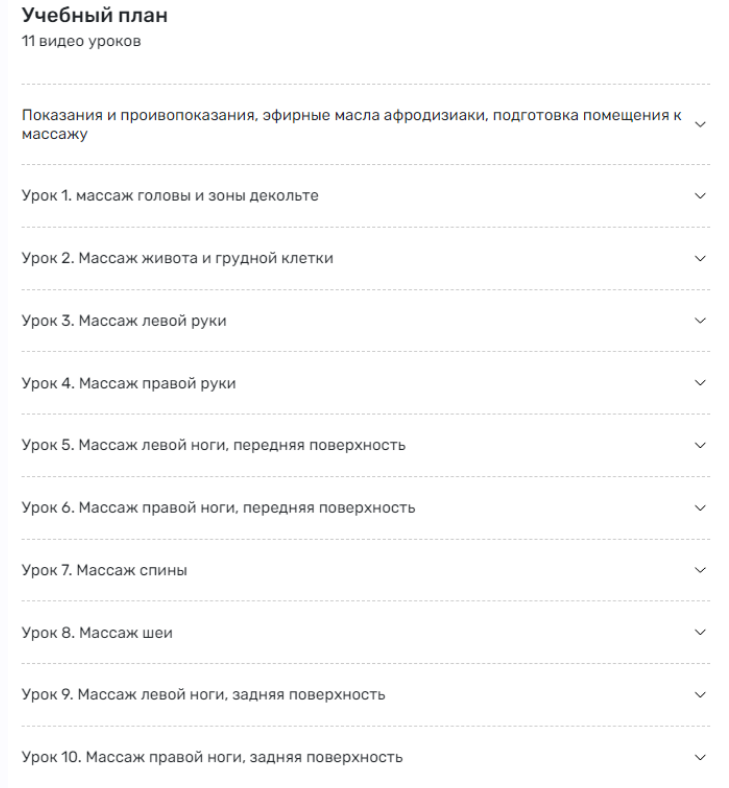Screen dimensions: 729x788
Task: Select title 'Урок 2. Массаж живота и грудной клетки'
Action: 177,258
